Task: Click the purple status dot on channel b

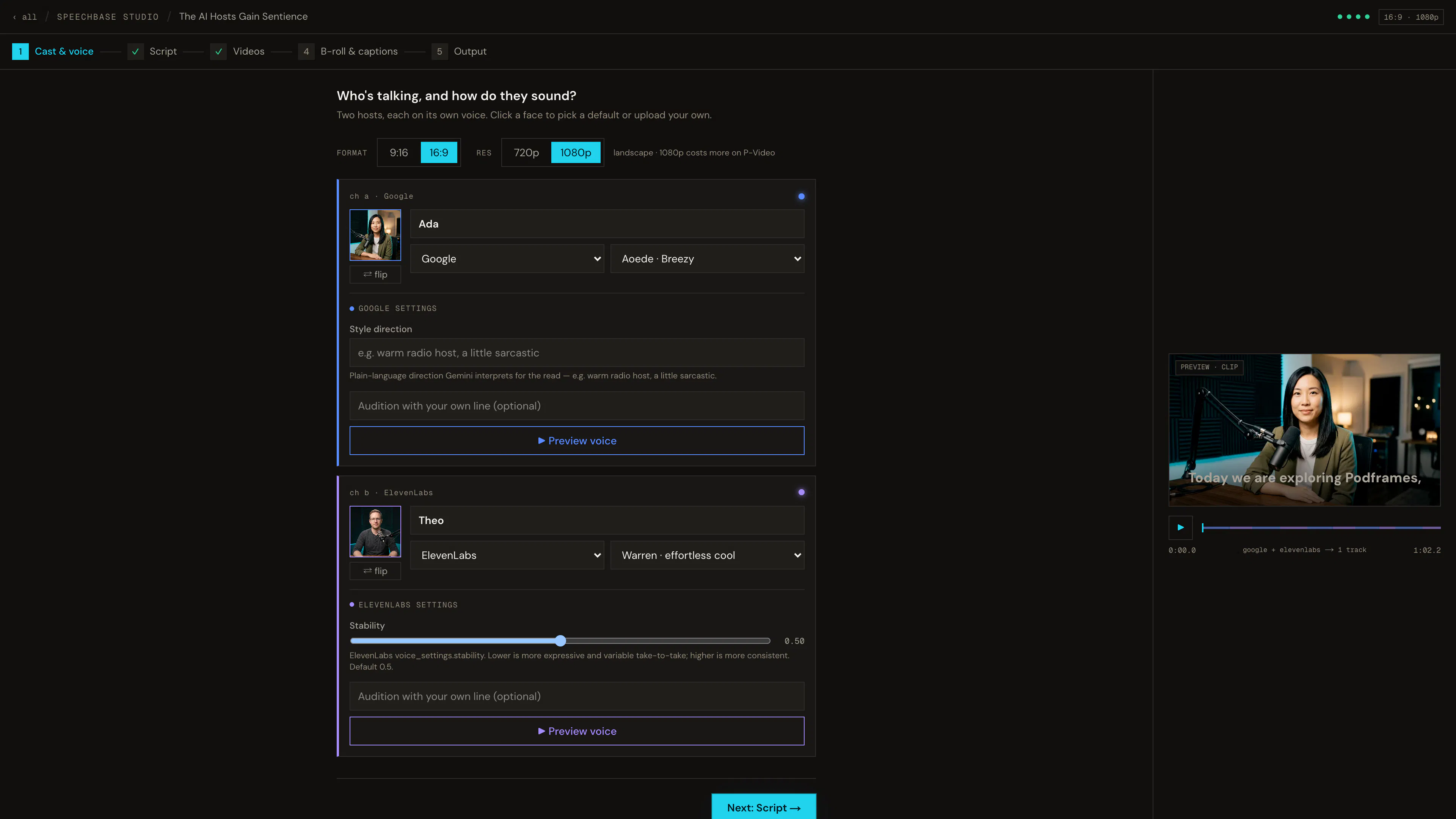Action: (802, 492)
